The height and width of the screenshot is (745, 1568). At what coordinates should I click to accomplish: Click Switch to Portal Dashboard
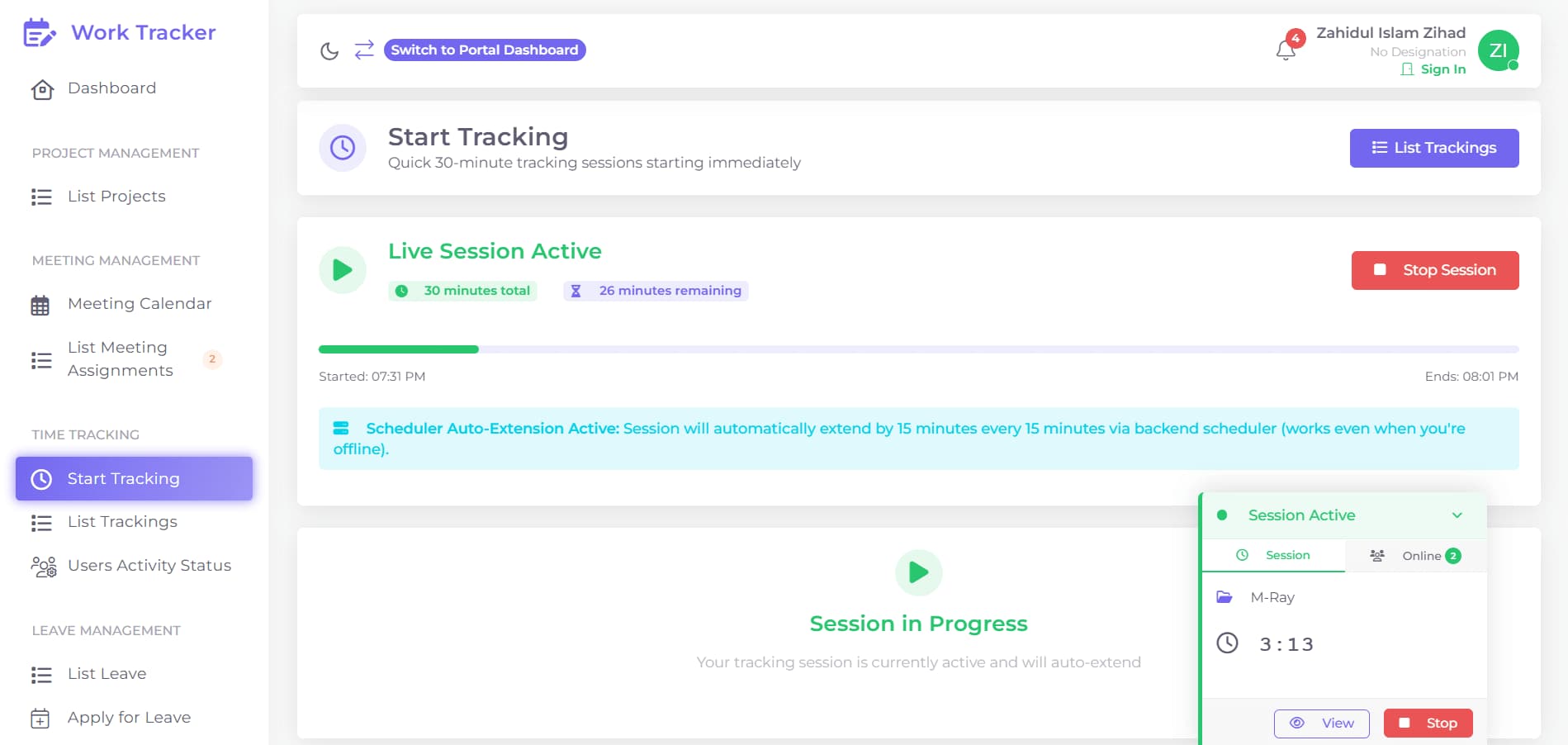(485, 50)
